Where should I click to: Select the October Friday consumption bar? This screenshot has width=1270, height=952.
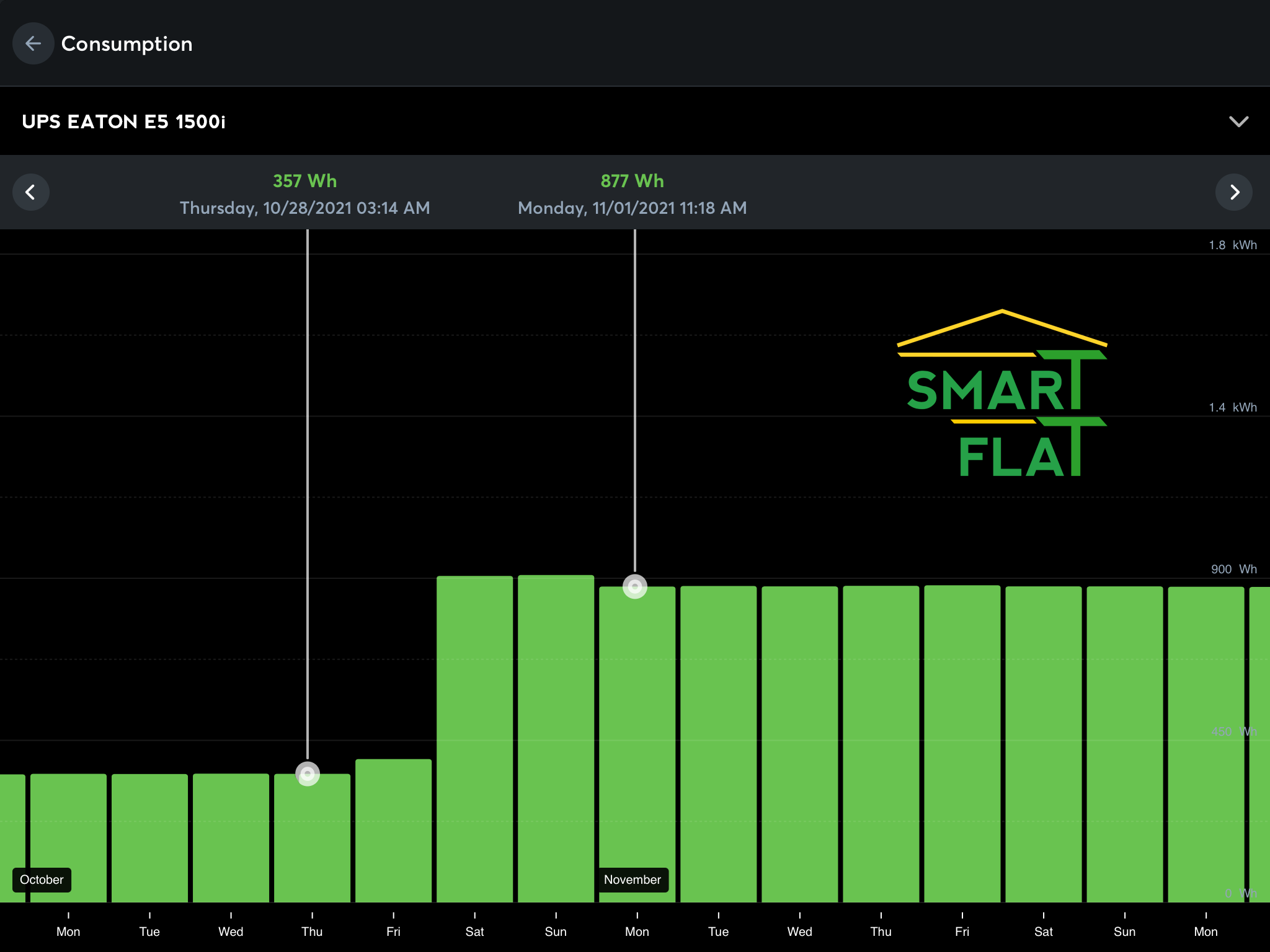click(393, 831)
